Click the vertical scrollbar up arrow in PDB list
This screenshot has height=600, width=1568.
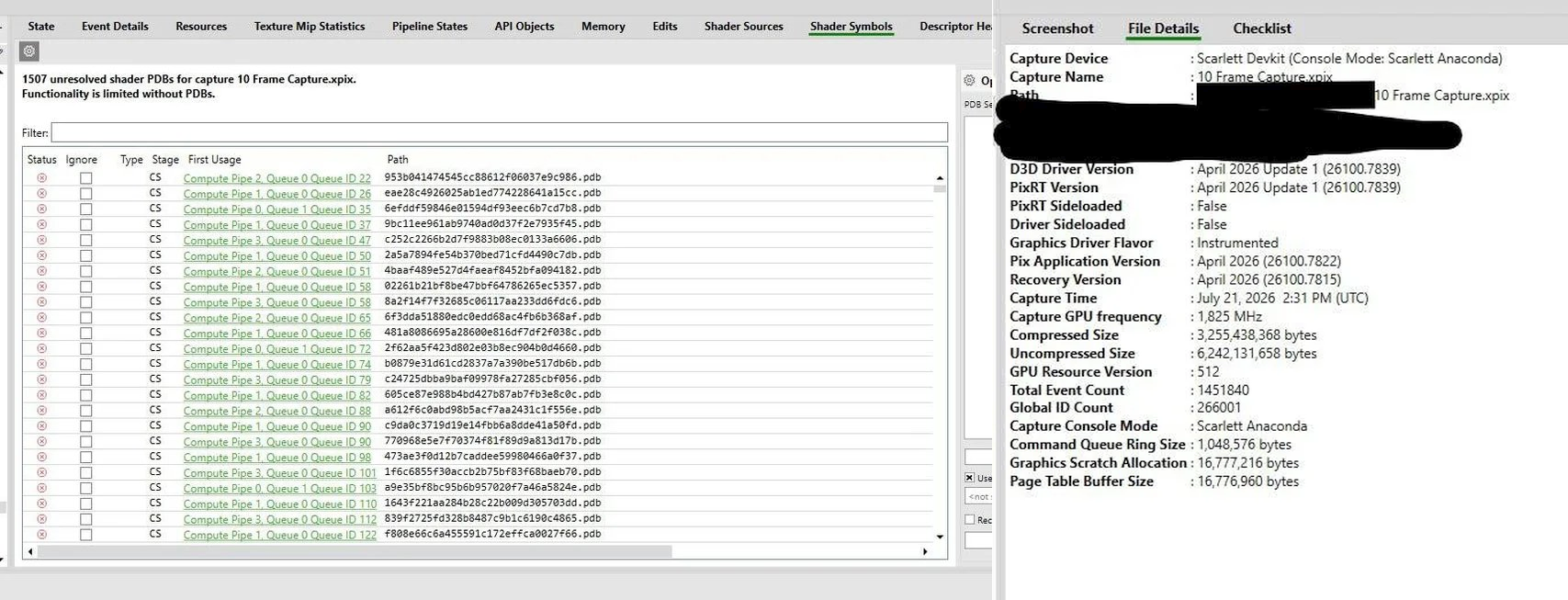coord(940,177)
